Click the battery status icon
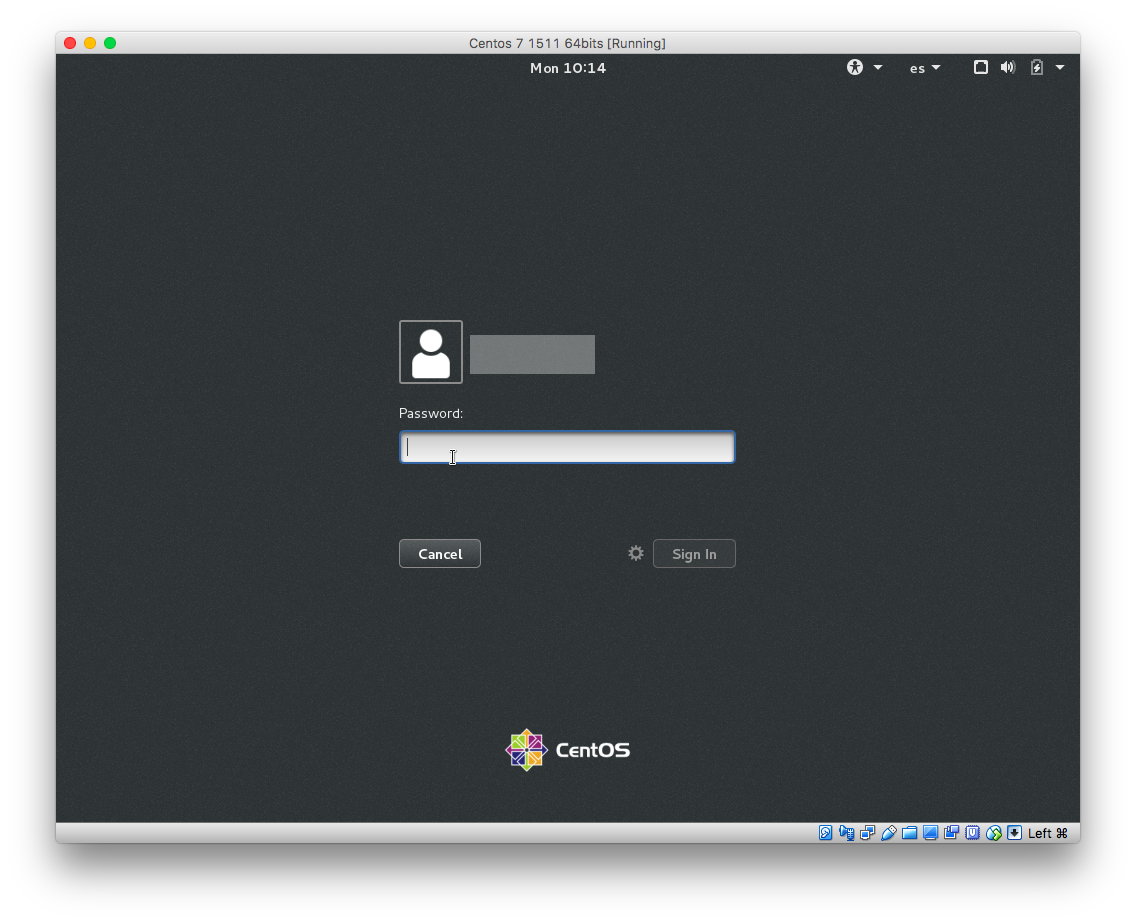Viewport: 1136px width, 923px height. point(1037,67)
